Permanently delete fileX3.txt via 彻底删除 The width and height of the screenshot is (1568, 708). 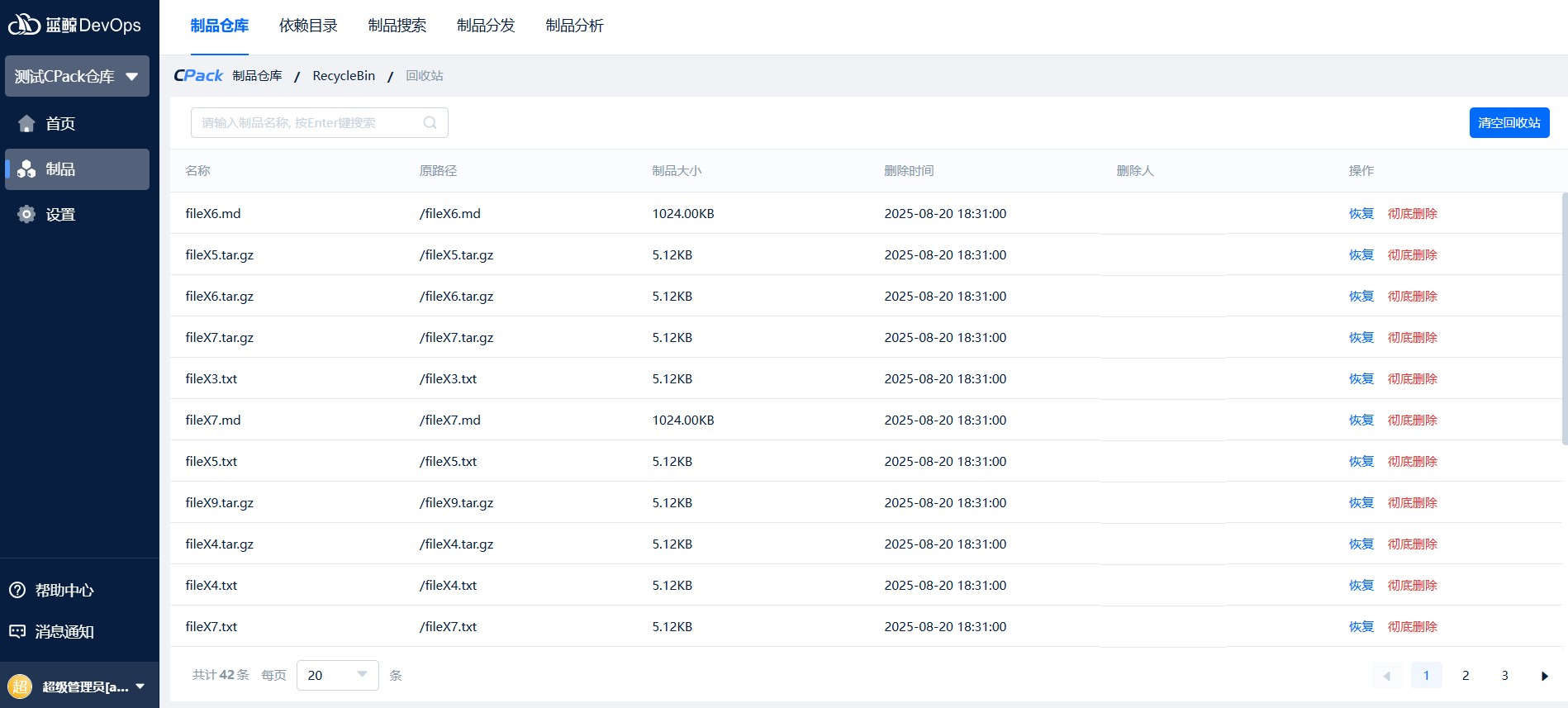tap(1412, 379)
